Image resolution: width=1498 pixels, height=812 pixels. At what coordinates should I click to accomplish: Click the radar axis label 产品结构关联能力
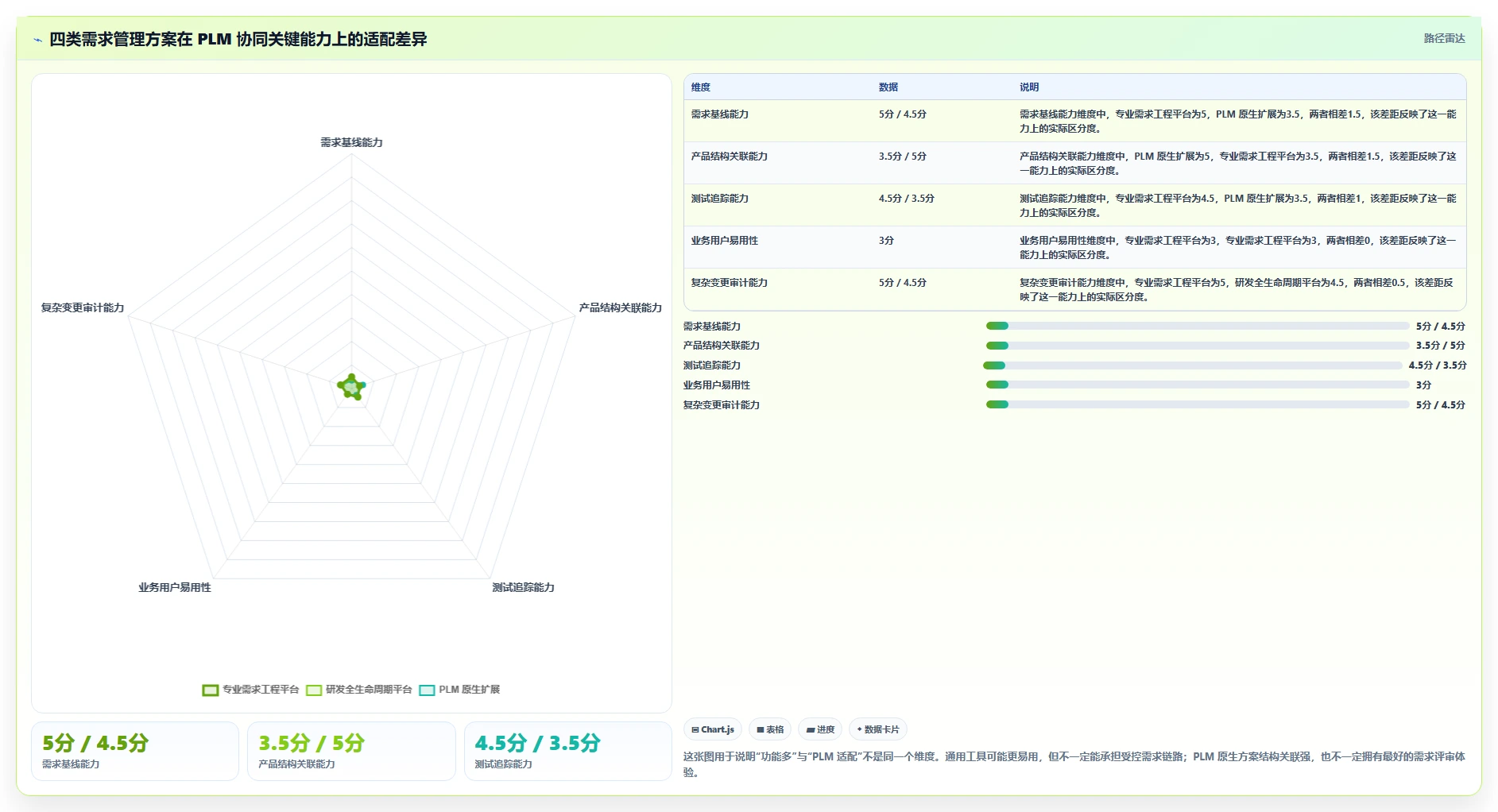click(621, 307)
